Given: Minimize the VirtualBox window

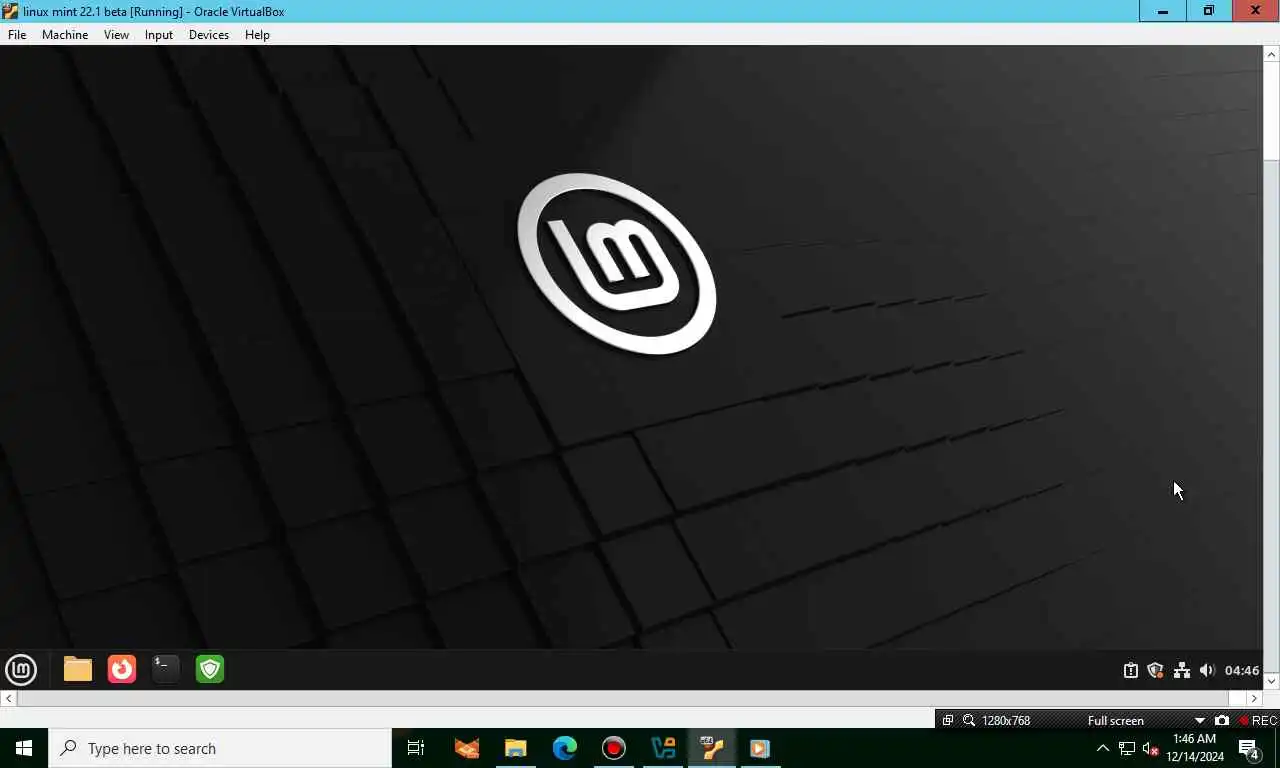Looking at the screenshot, I should point(1163,11).
